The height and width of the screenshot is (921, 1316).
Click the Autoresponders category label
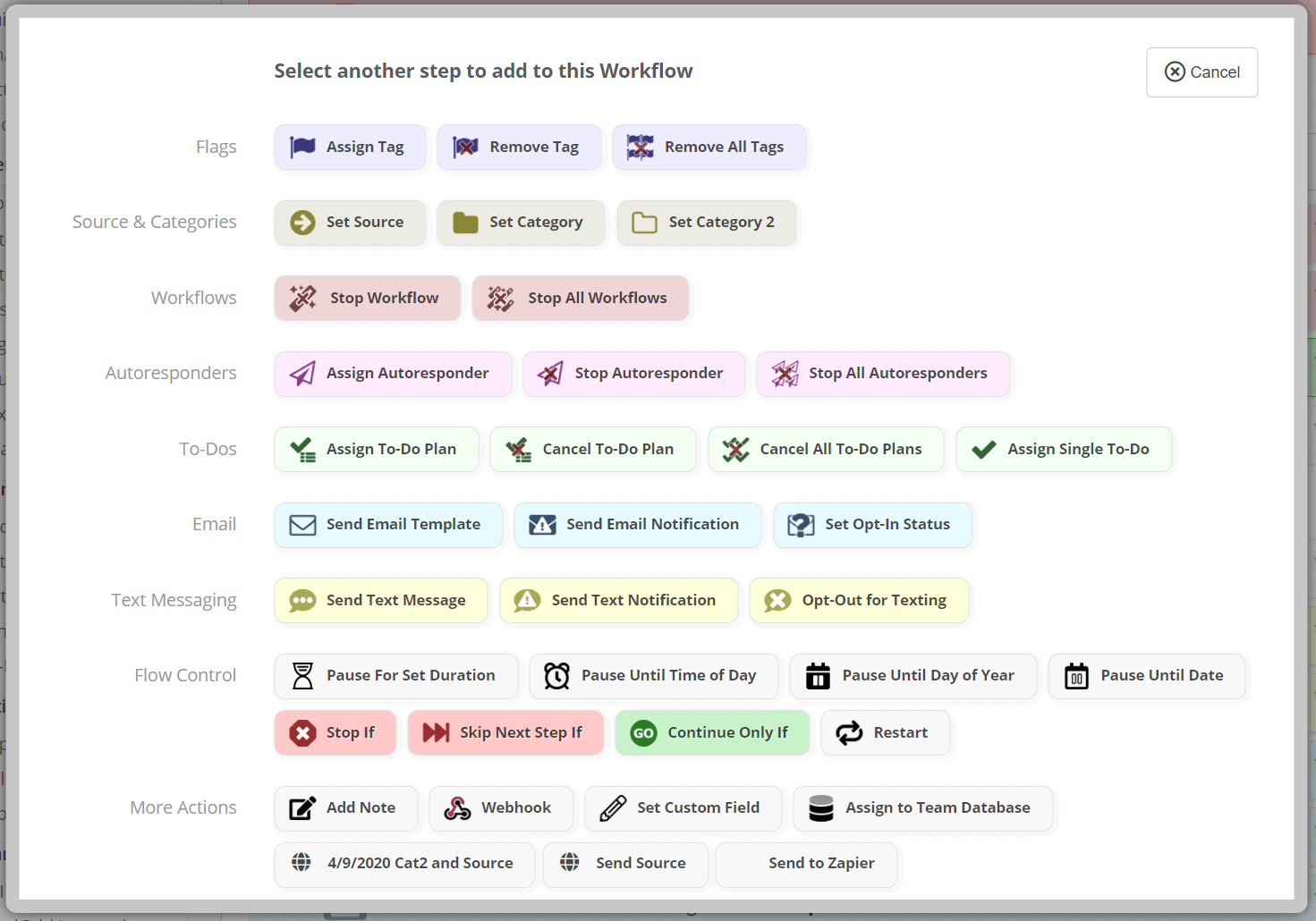[x=170, y=373]
